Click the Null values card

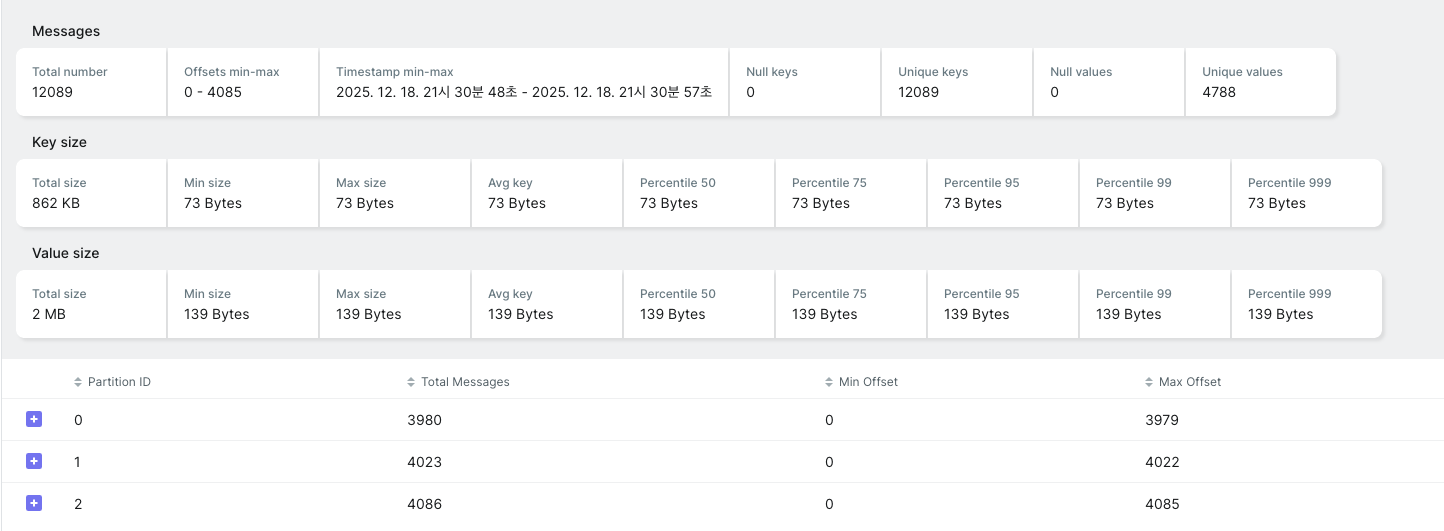[x=1109, y=82]
